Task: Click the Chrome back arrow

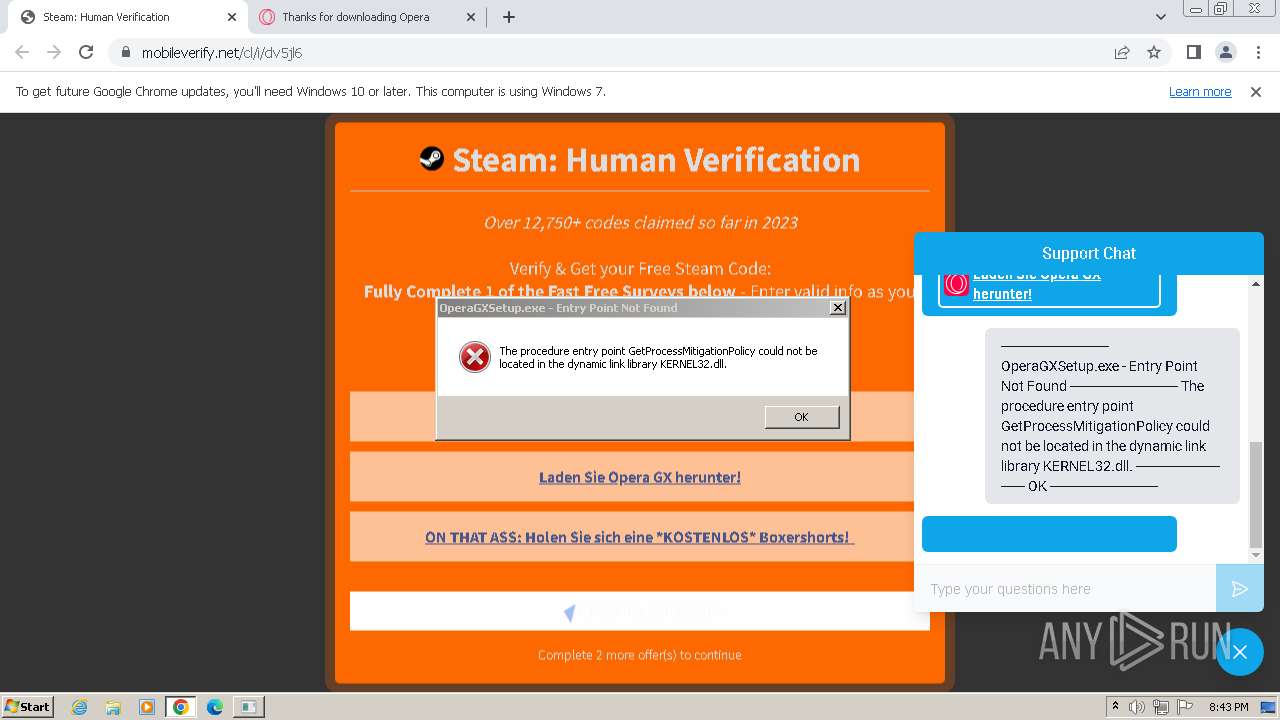Action: [x=22, y=52]
